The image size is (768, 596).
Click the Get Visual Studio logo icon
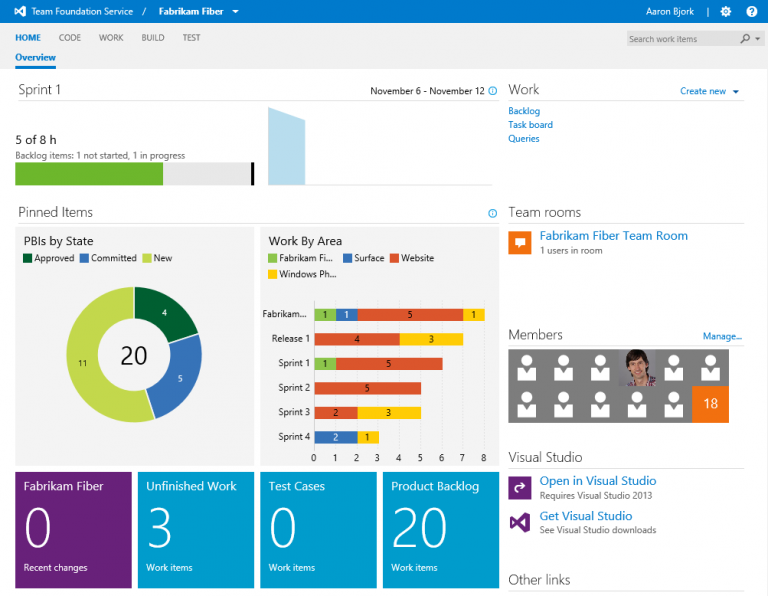[520, 522]
